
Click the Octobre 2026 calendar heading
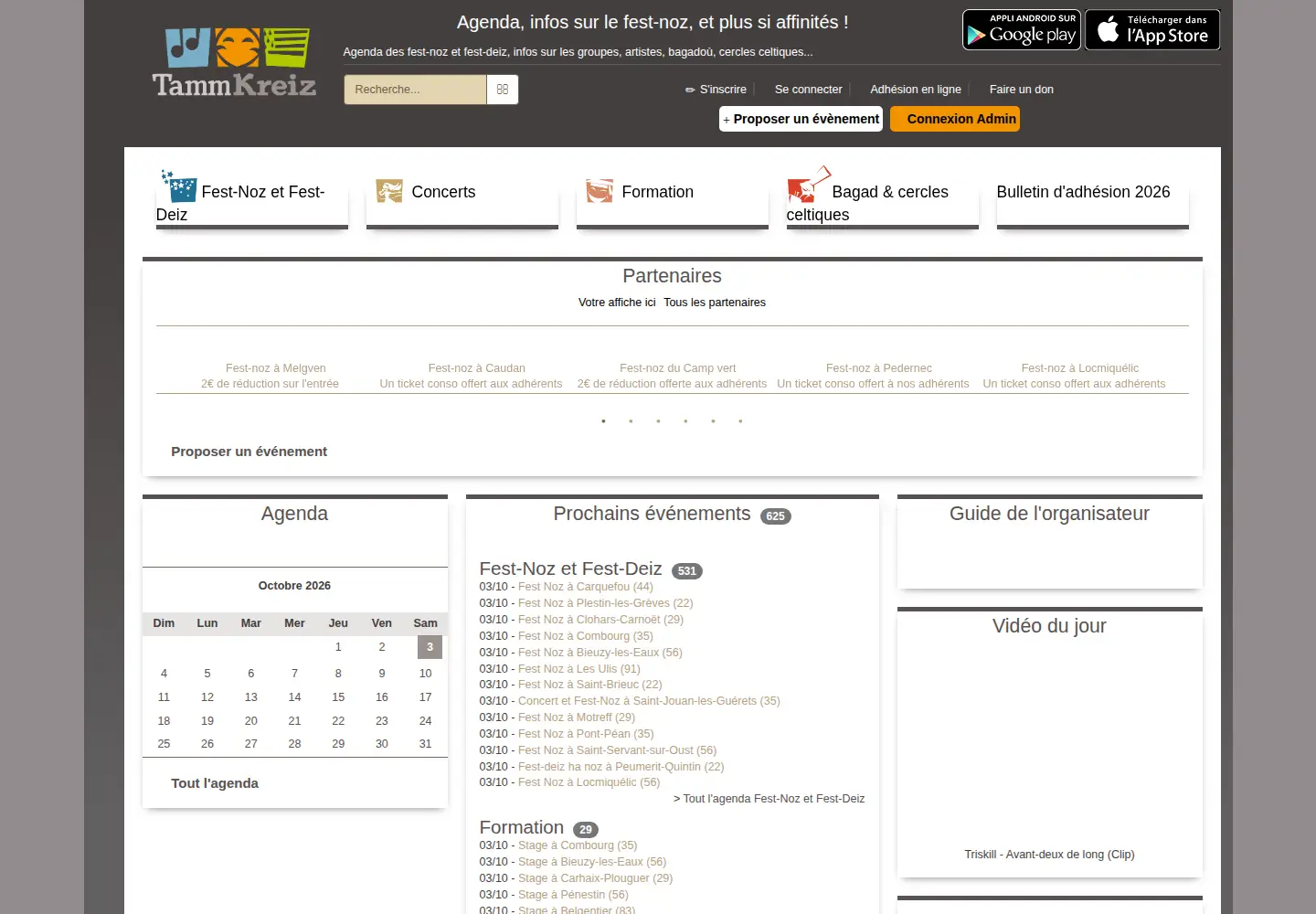(x=294, y=586)
